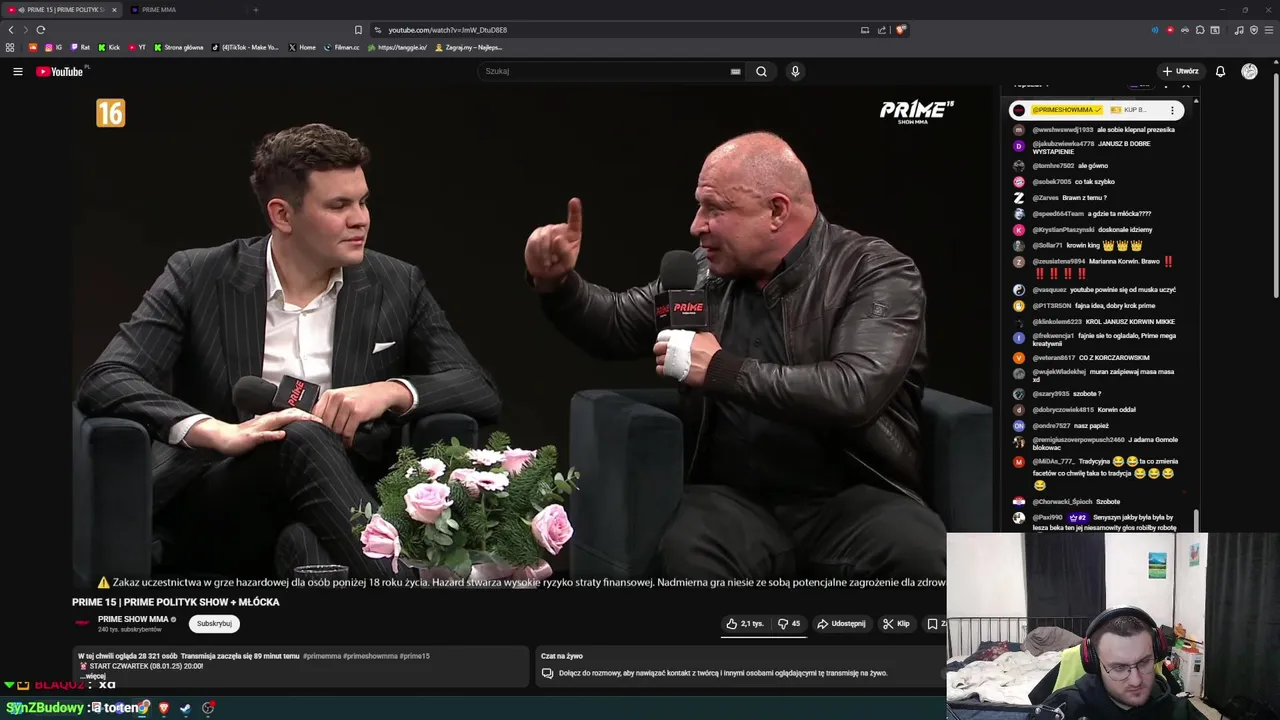Open the browser main menu
This screenshot has height=720, width=1280.
point(1269,30)
